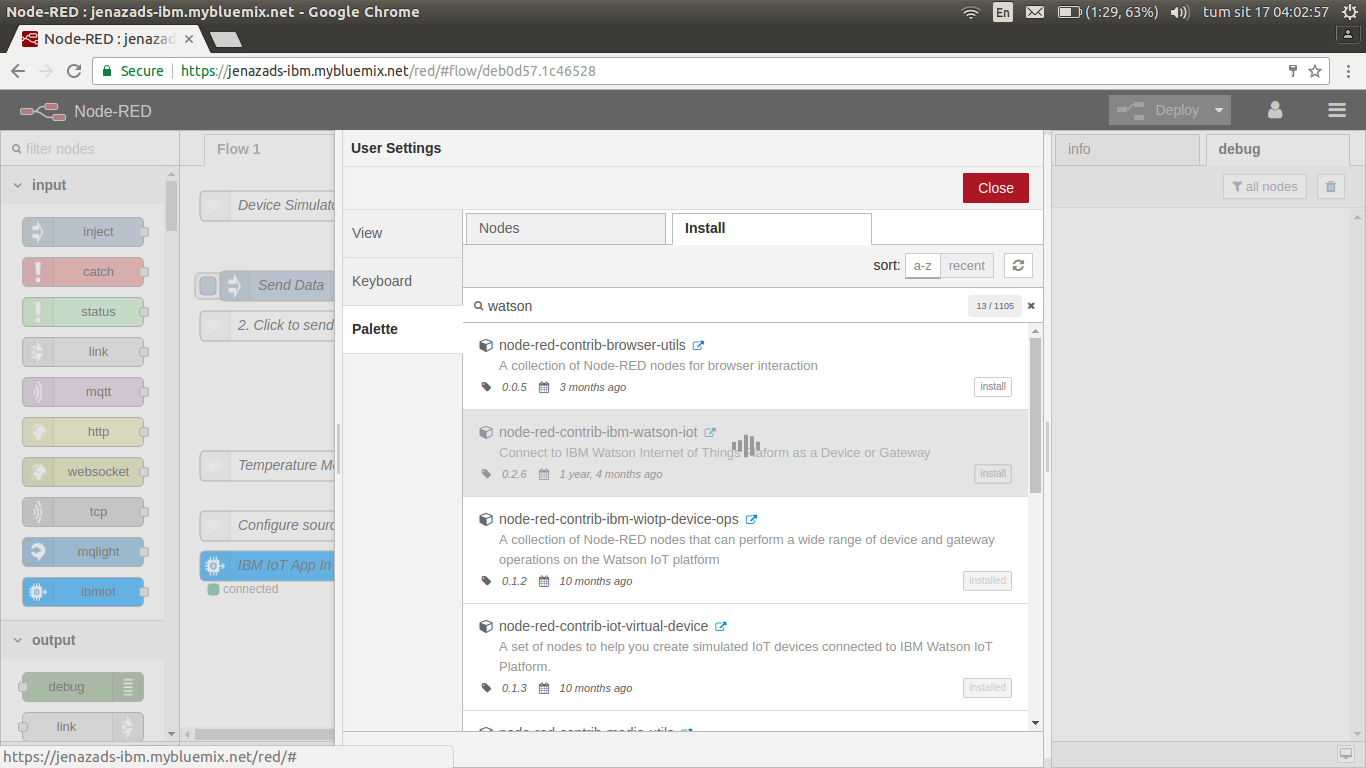Click the palette scrollbar thumb
The width and height of the screenshot is (1366, 768).
172,205
